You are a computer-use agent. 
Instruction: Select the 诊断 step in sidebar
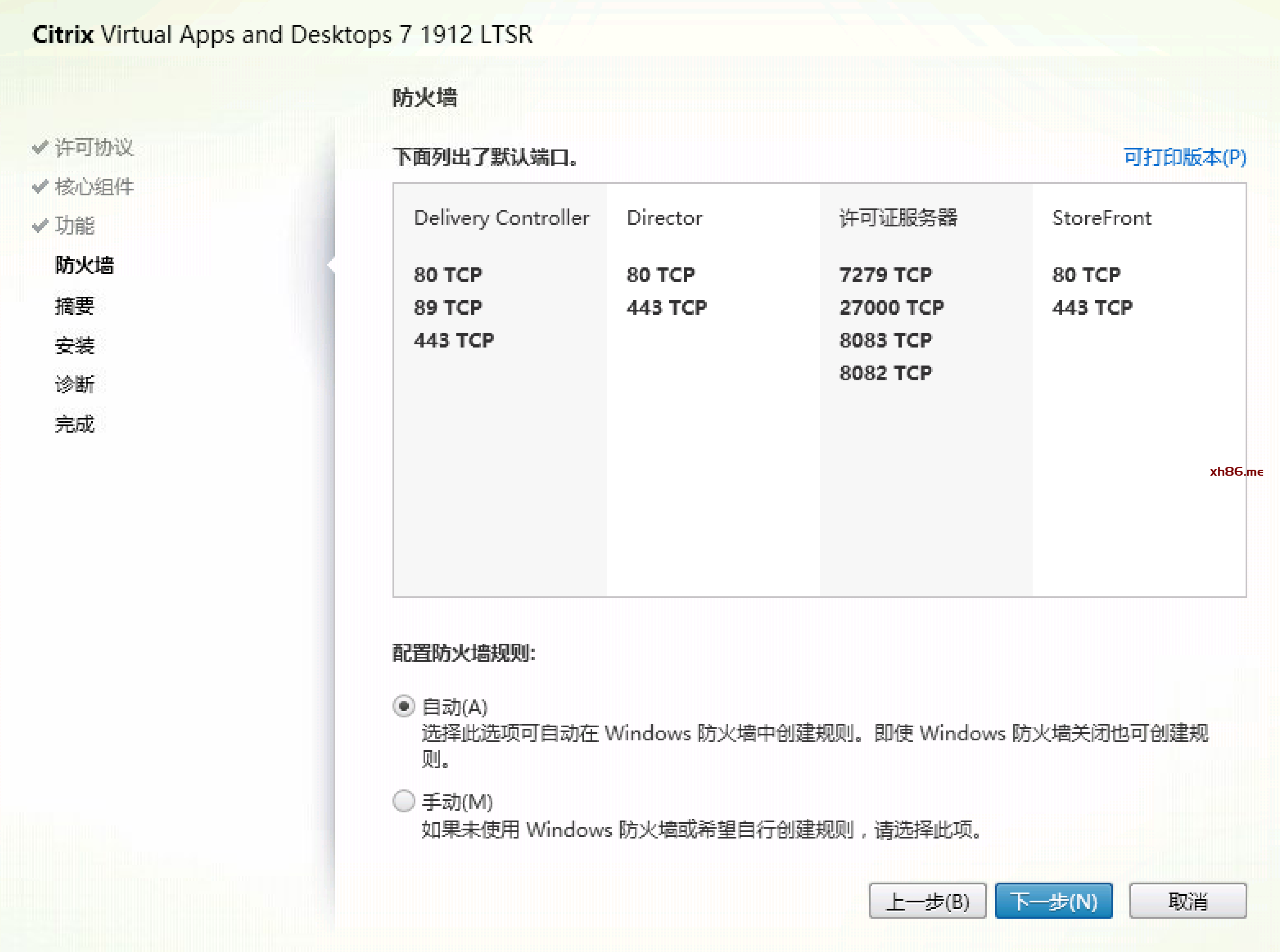pyautogui.click(x=74, y=385)
